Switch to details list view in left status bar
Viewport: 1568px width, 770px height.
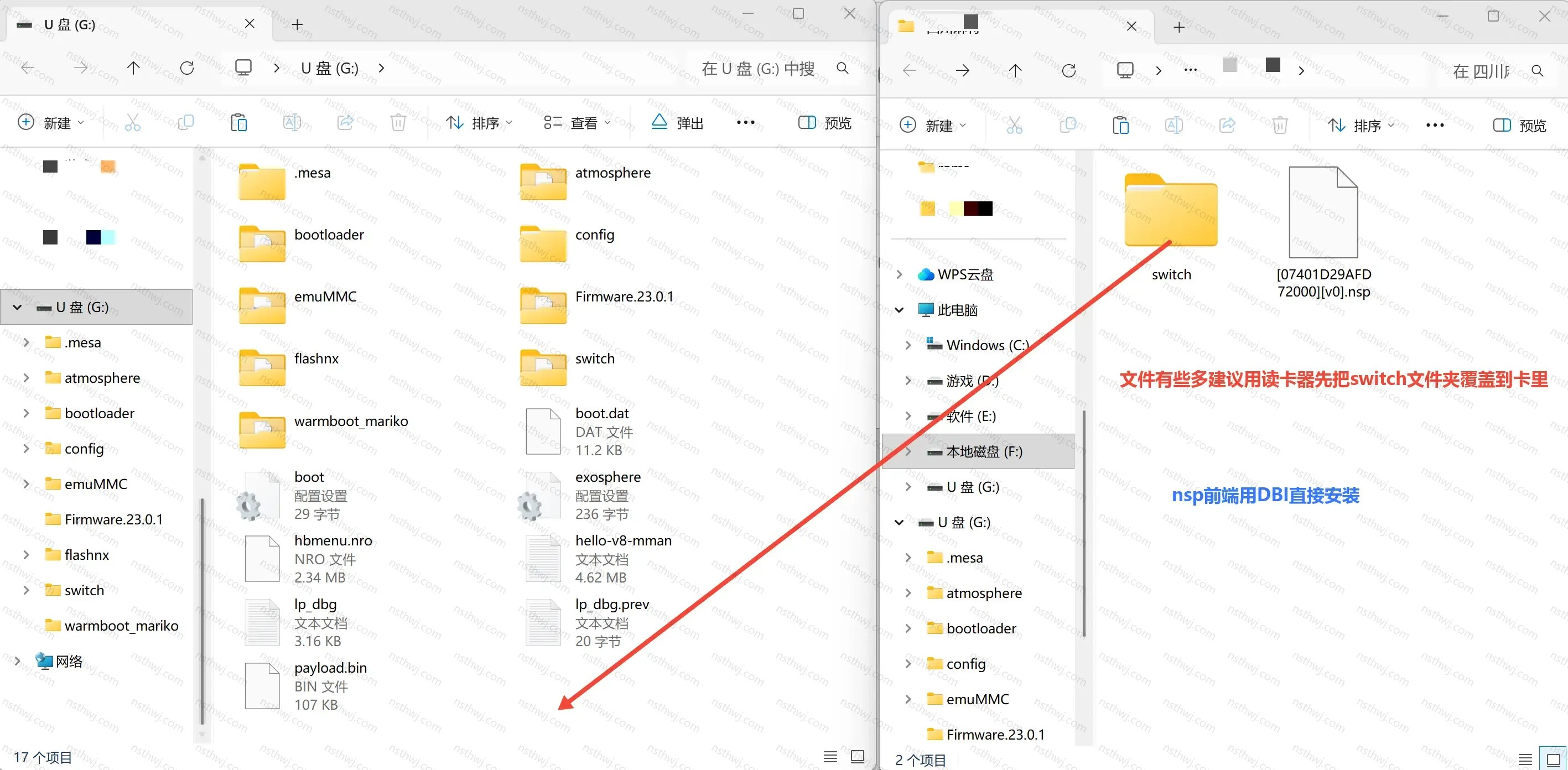pyautogui.click(x=830, y=757)
